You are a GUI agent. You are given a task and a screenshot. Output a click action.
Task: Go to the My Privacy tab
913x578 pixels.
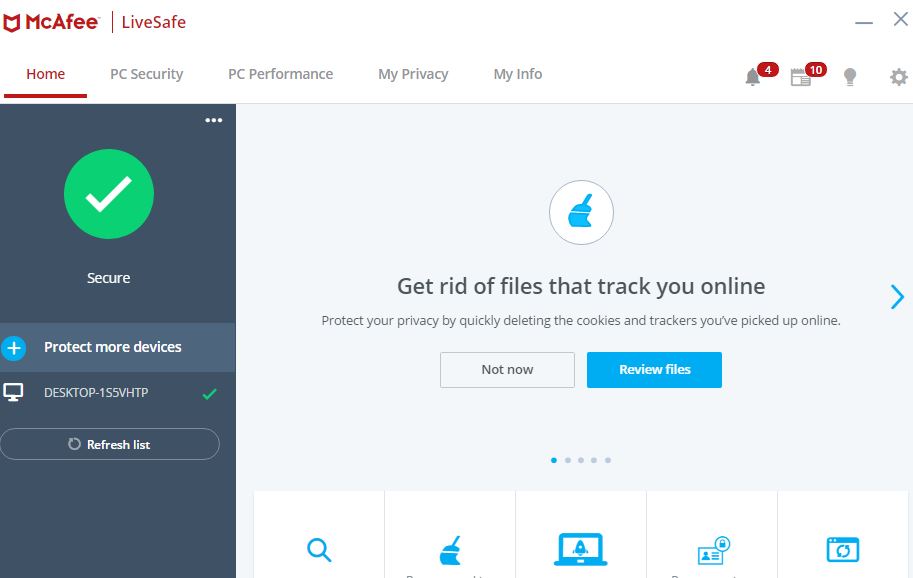[x=413, y=75]
